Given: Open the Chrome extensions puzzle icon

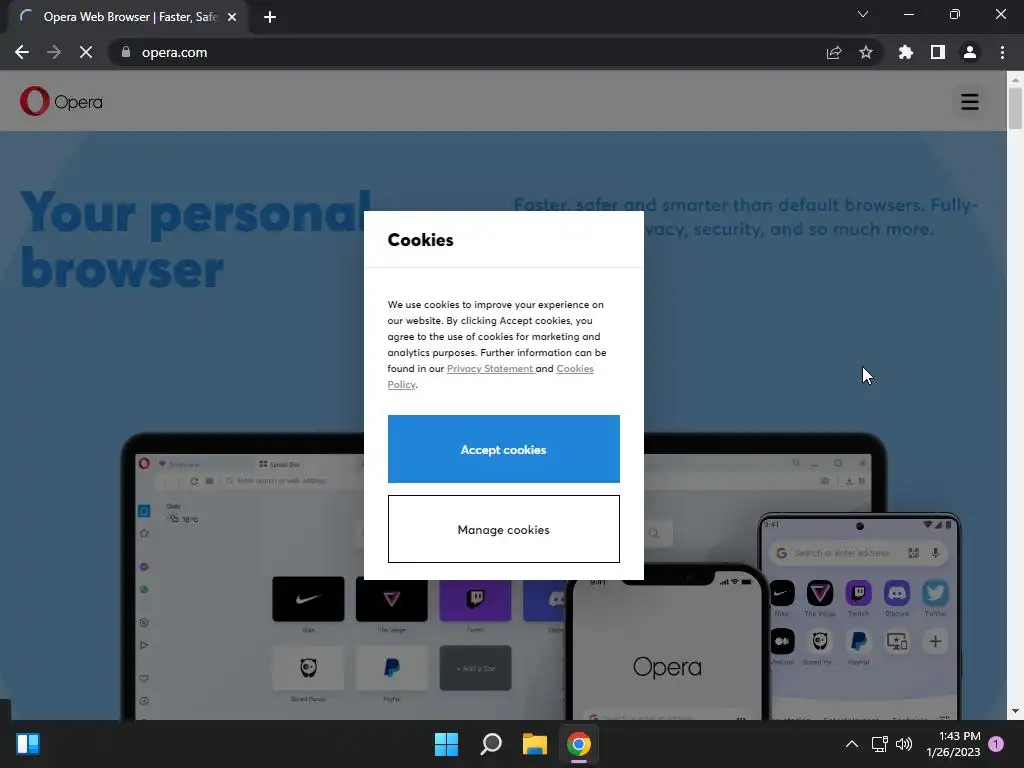Looking at the screenshot, I should click(x=906, y=52).
